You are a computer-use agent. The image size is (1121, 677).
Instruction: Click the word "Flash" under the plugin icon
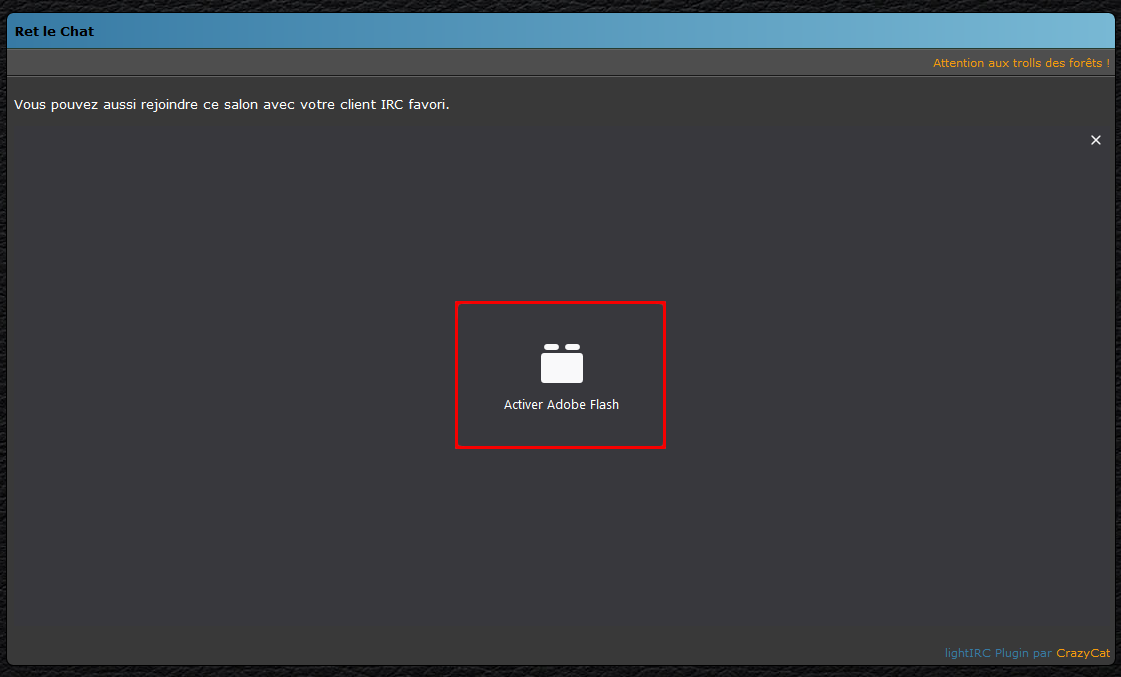[x=604, y=405]
